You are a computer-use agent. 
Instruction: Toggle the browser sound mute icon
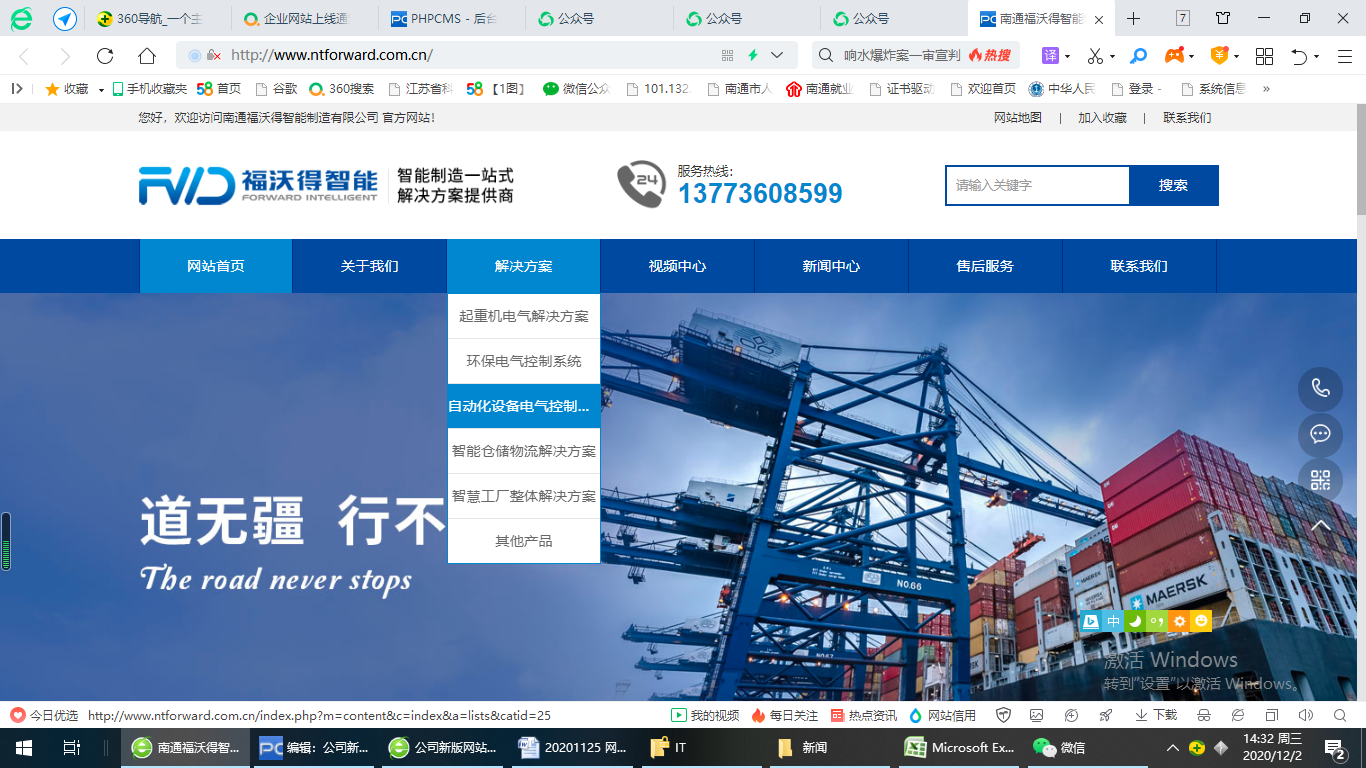coord(1305,715)
